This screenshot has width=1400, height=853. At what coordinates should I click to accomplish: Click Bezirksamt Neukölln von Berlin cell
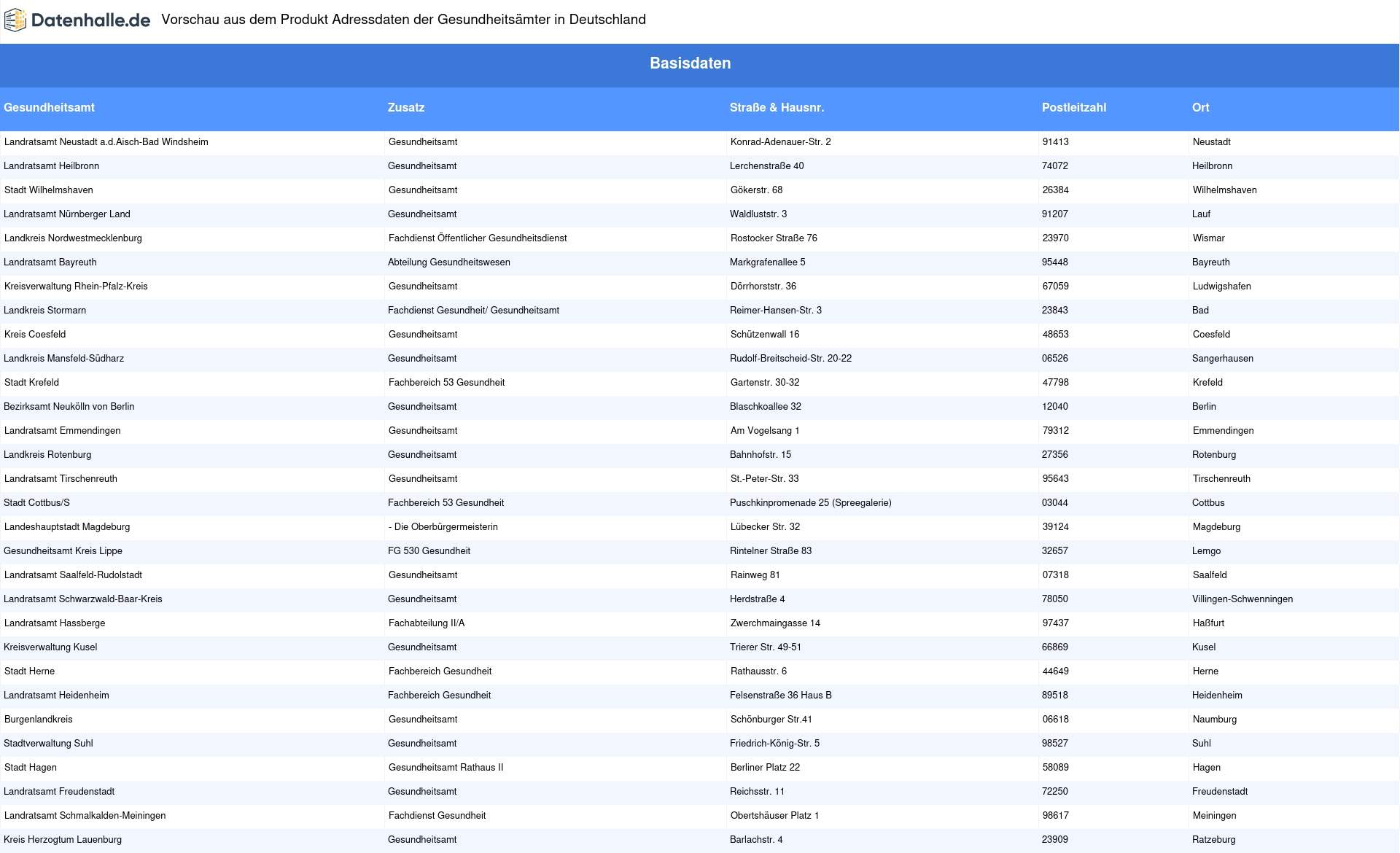(69, 407)
